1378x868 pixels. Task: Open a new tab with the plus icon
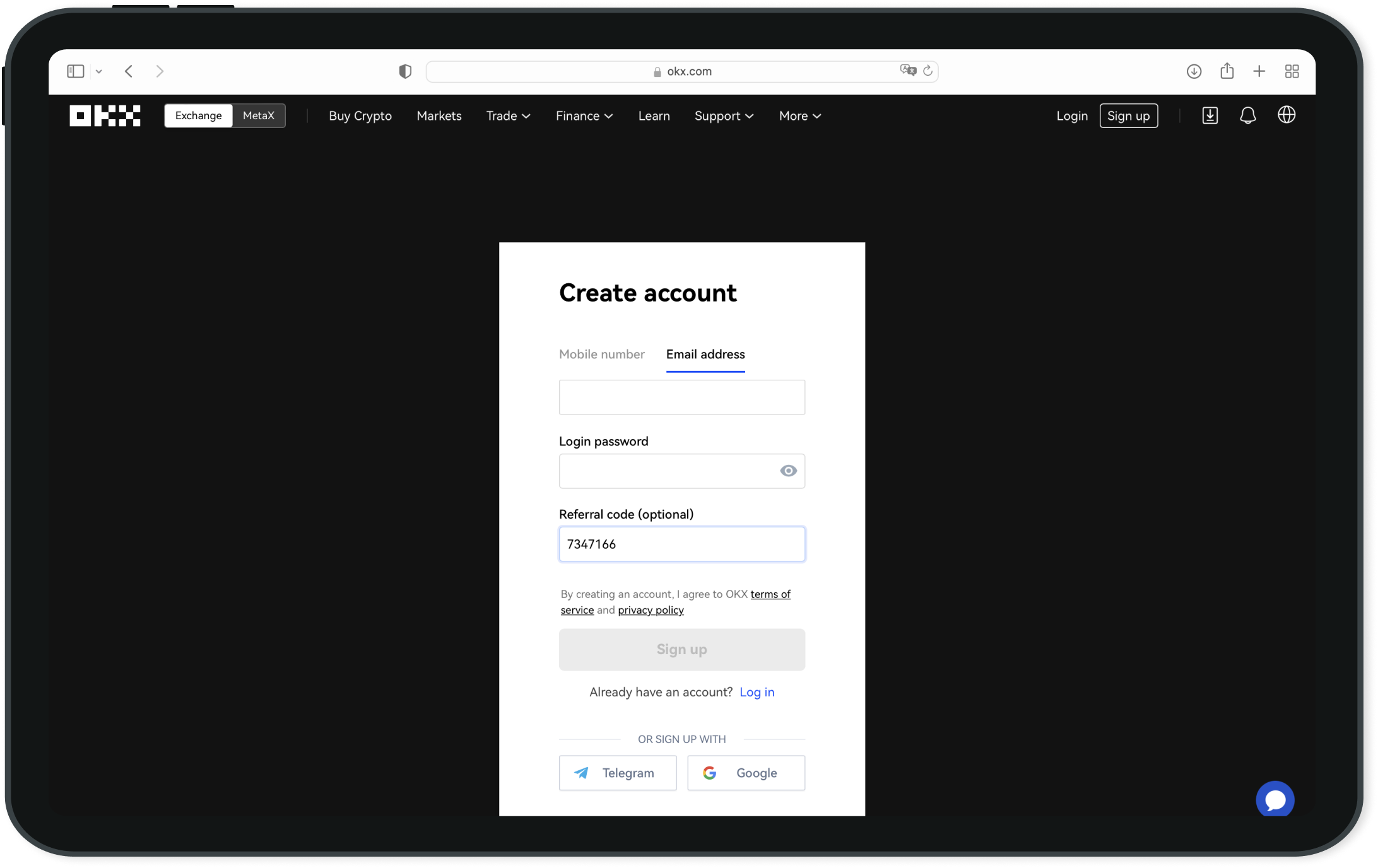click(x=1259, y=71)
